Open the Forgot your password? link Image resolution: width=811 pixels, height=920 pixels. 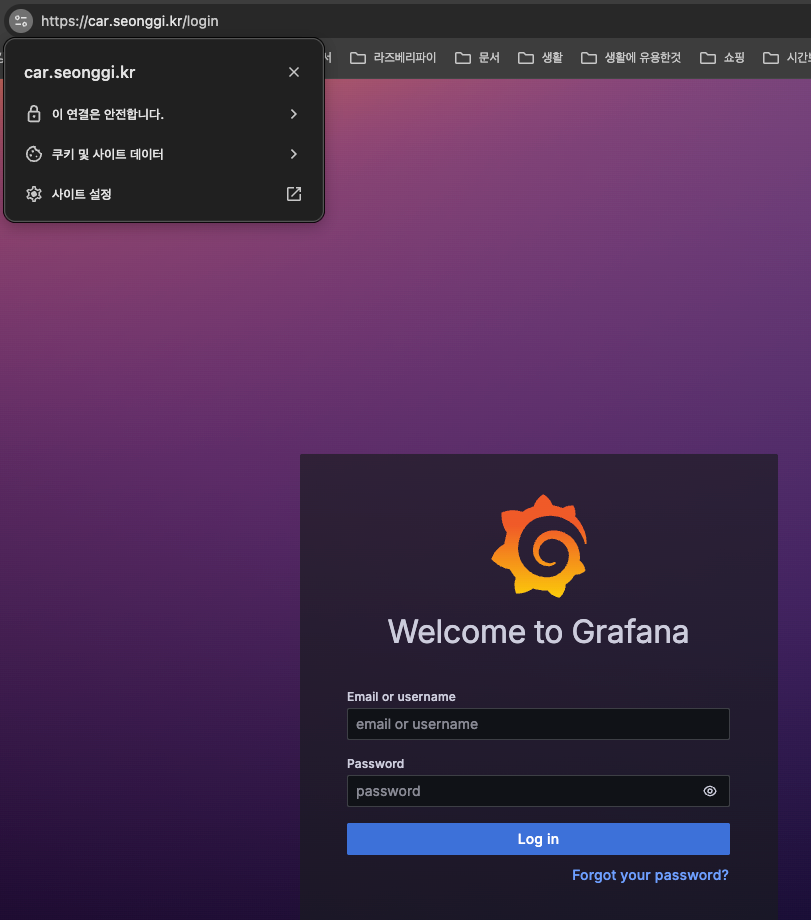650,875
